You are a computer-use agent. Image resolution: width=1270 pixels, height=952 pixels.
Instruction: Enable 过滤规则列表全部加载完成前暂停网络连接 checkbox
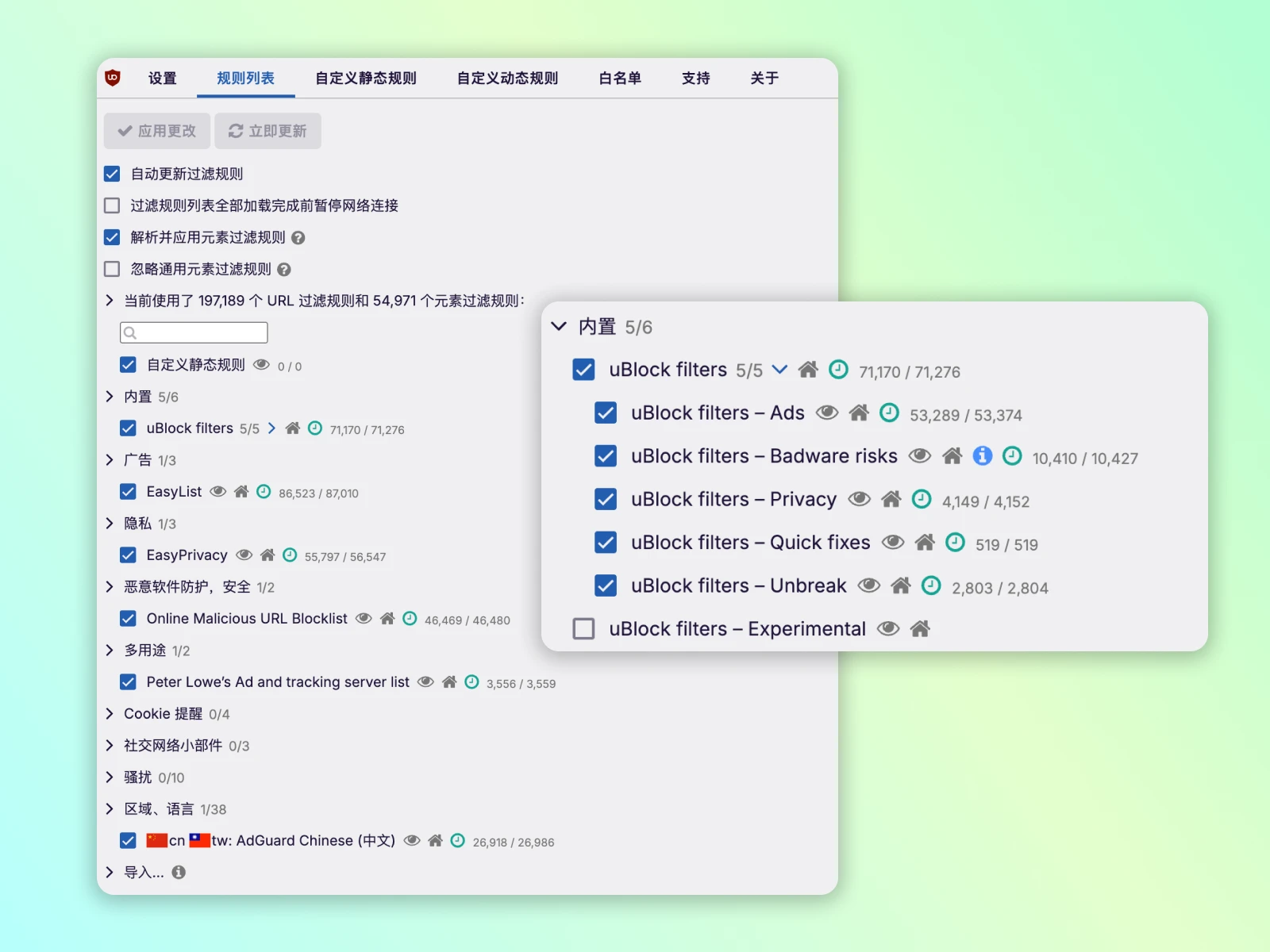pos(112,205)
